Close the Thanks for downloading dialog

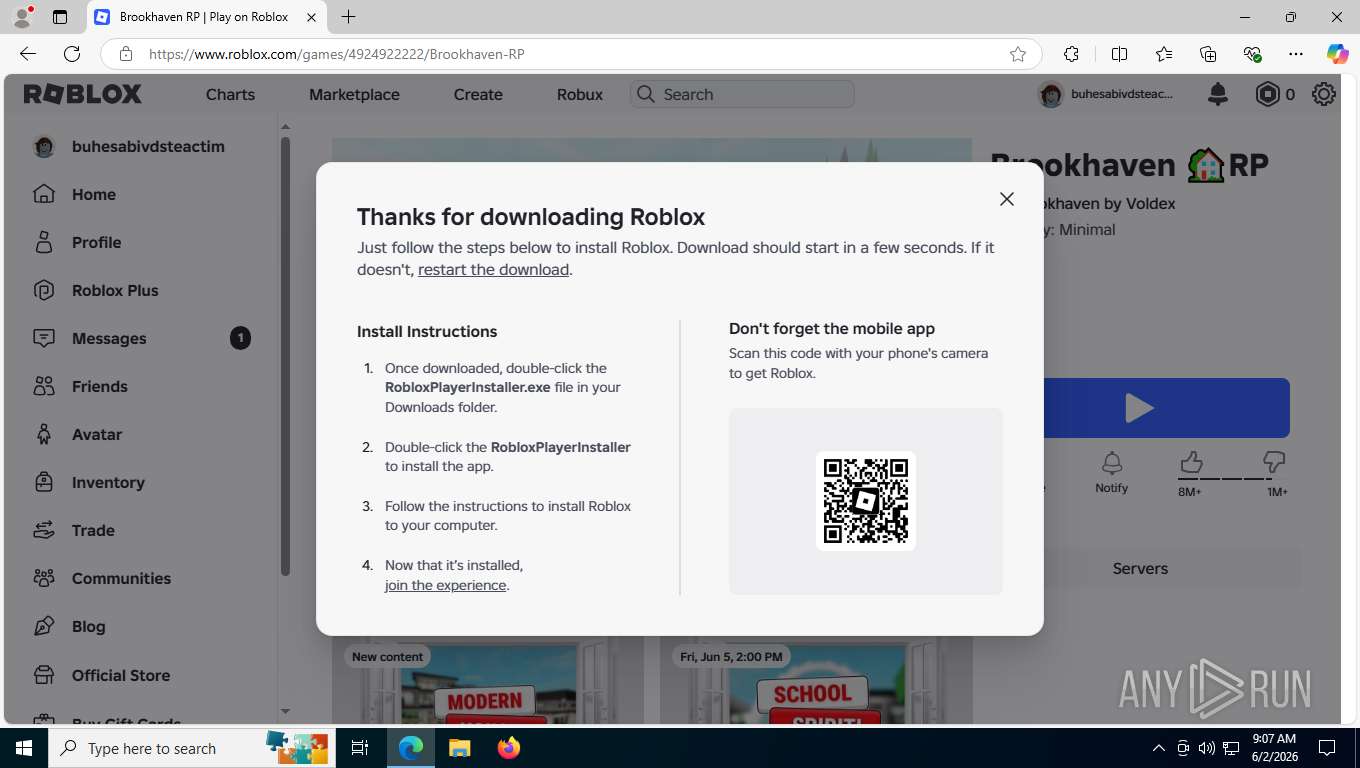tap(1007, 199)
